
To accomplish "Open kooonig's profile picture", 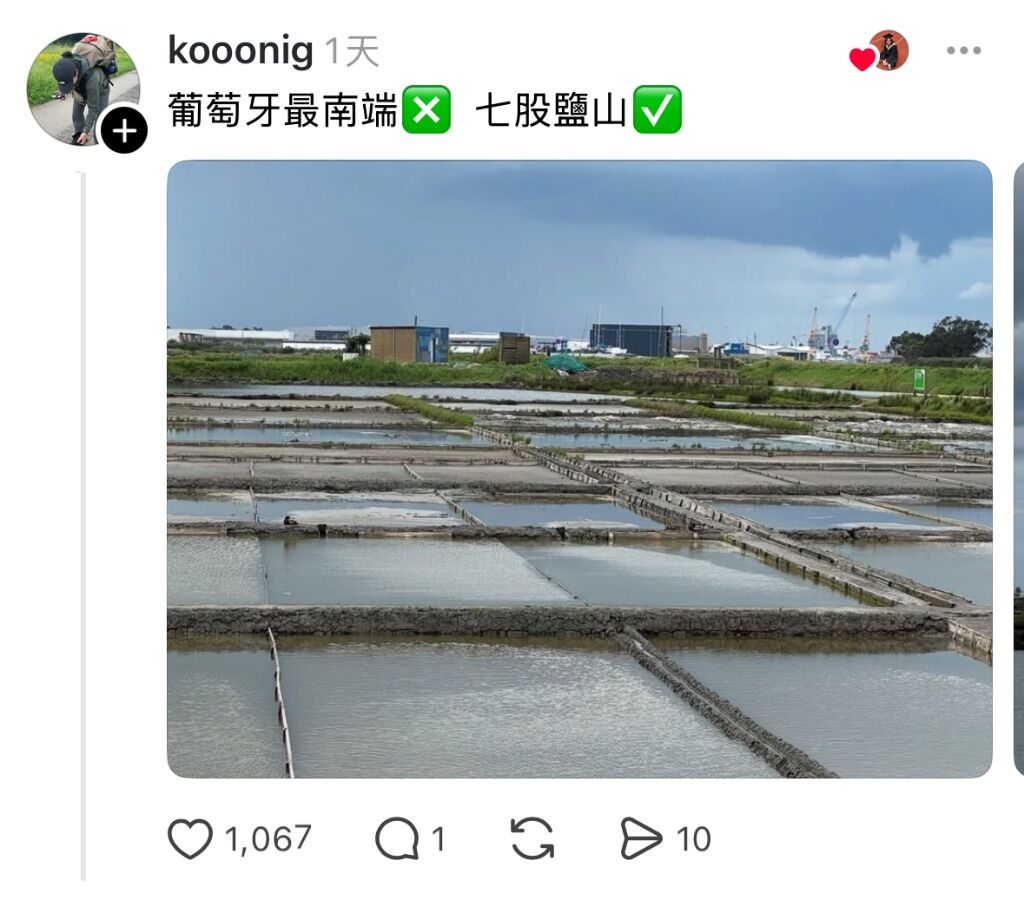I will (82, 88).
